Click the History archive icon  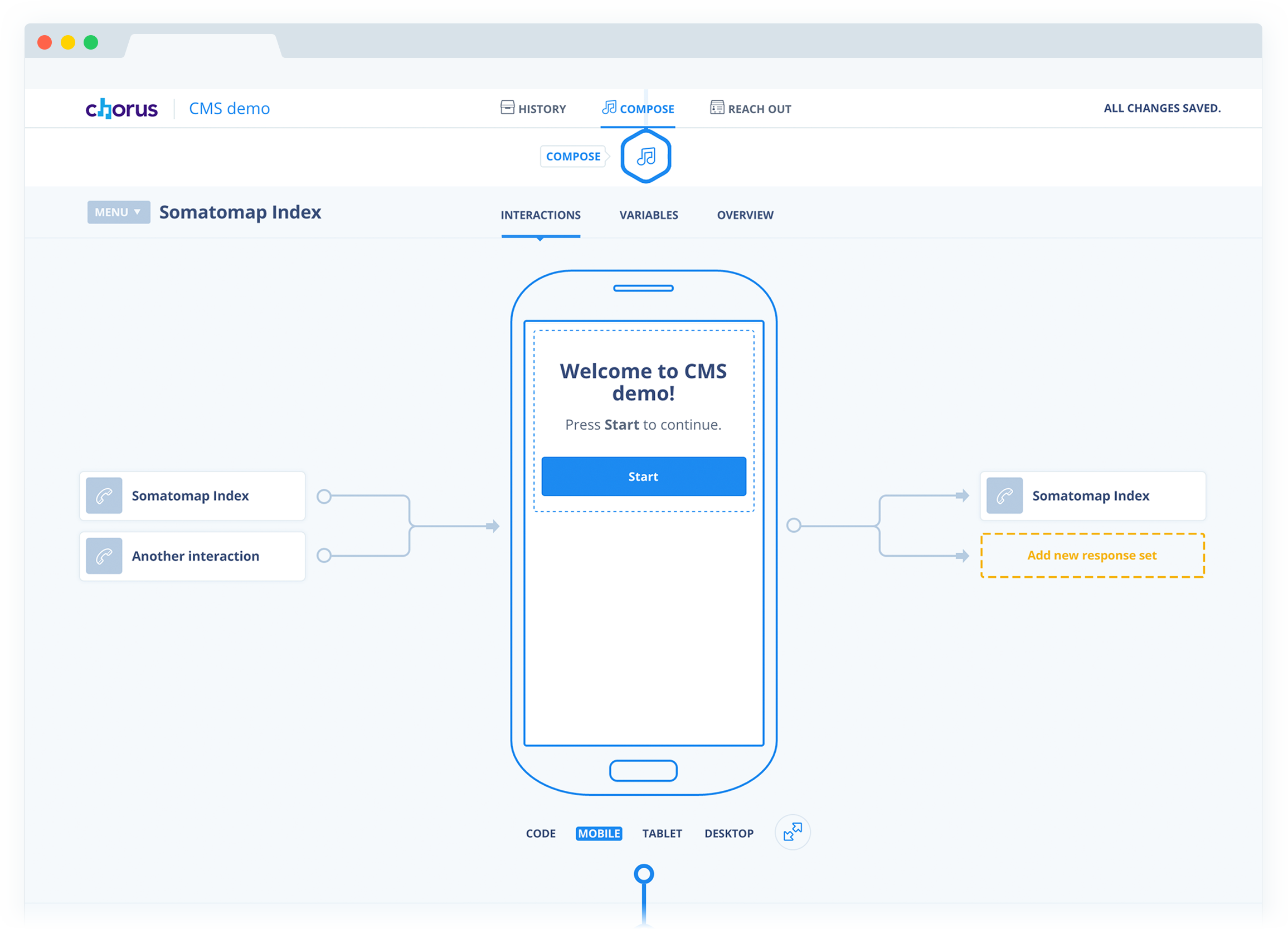pos(507,108)
